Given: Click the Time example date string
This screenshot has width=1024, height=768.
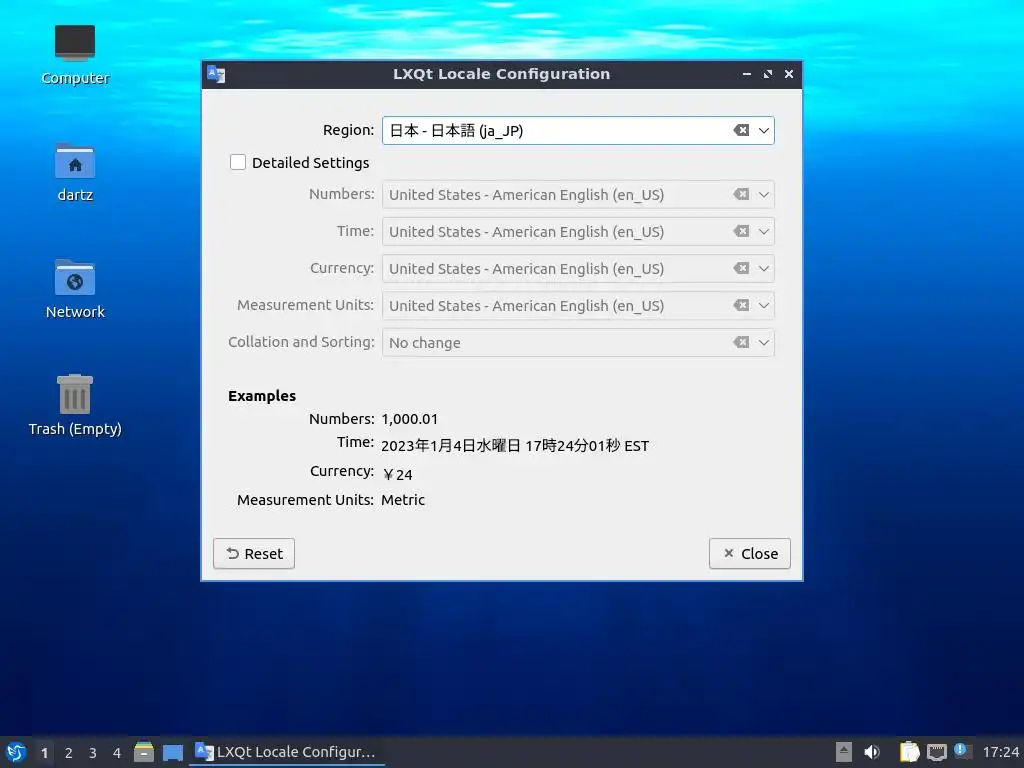Looking at the screenshot, I should [x=515, y=446].
